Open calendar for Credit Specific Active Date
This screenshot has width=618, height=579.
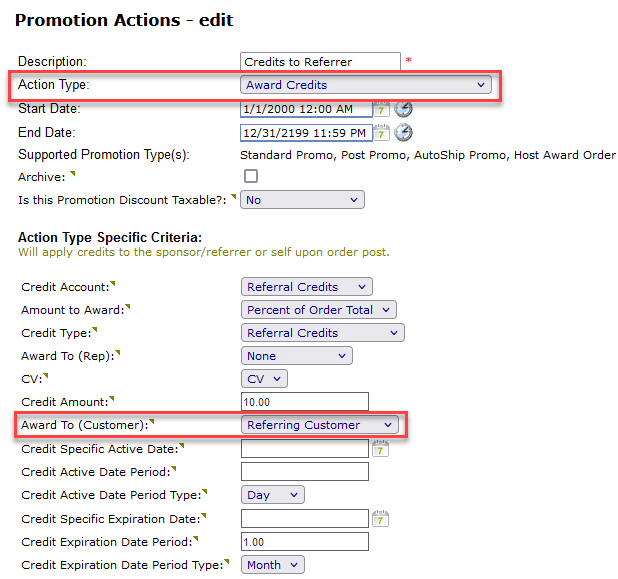click(x=380, y=450)
